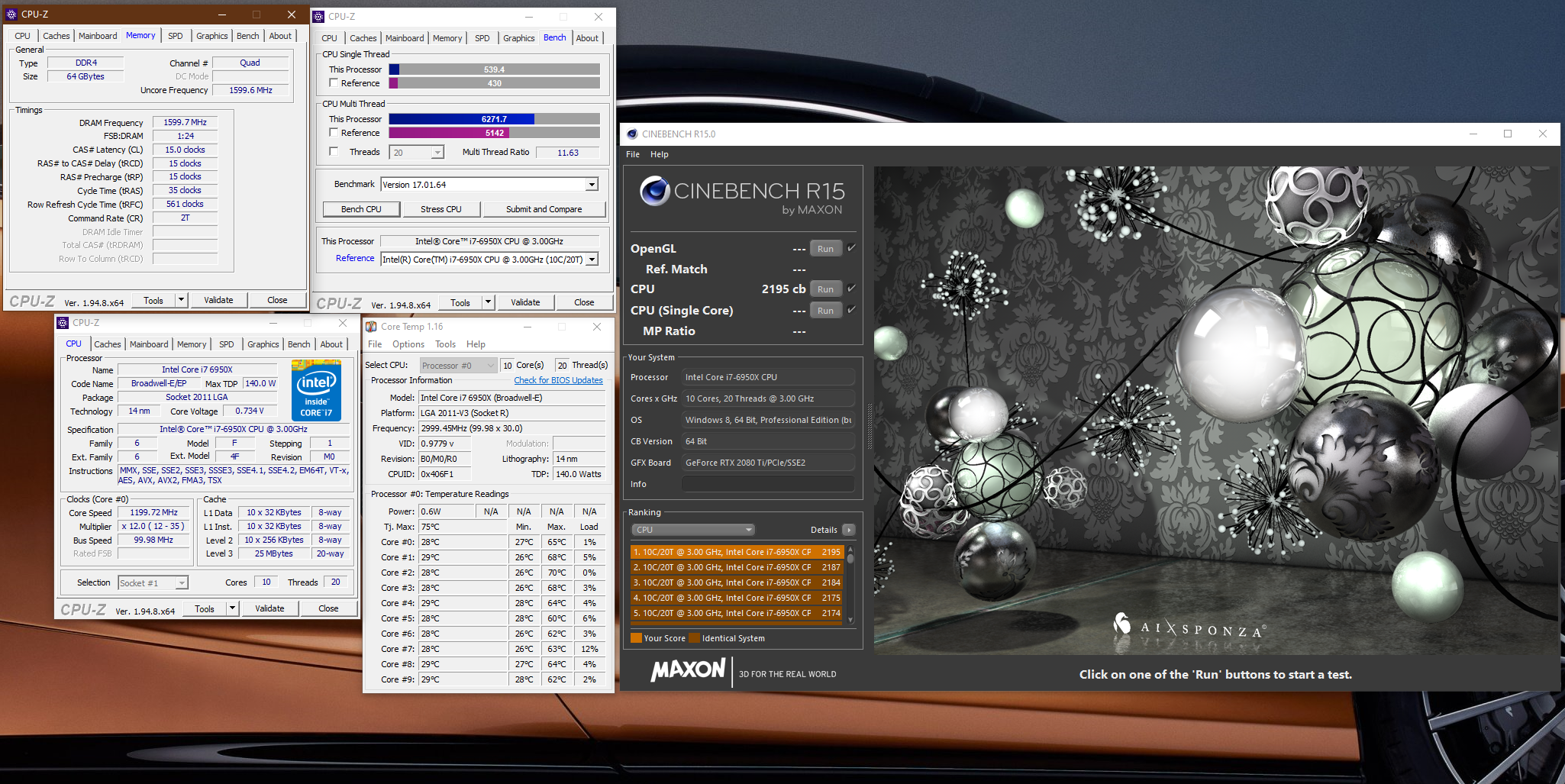Open Tools dropdown arrow in CPU-Z Bench window
The image size is (1565, 784).
488,302
